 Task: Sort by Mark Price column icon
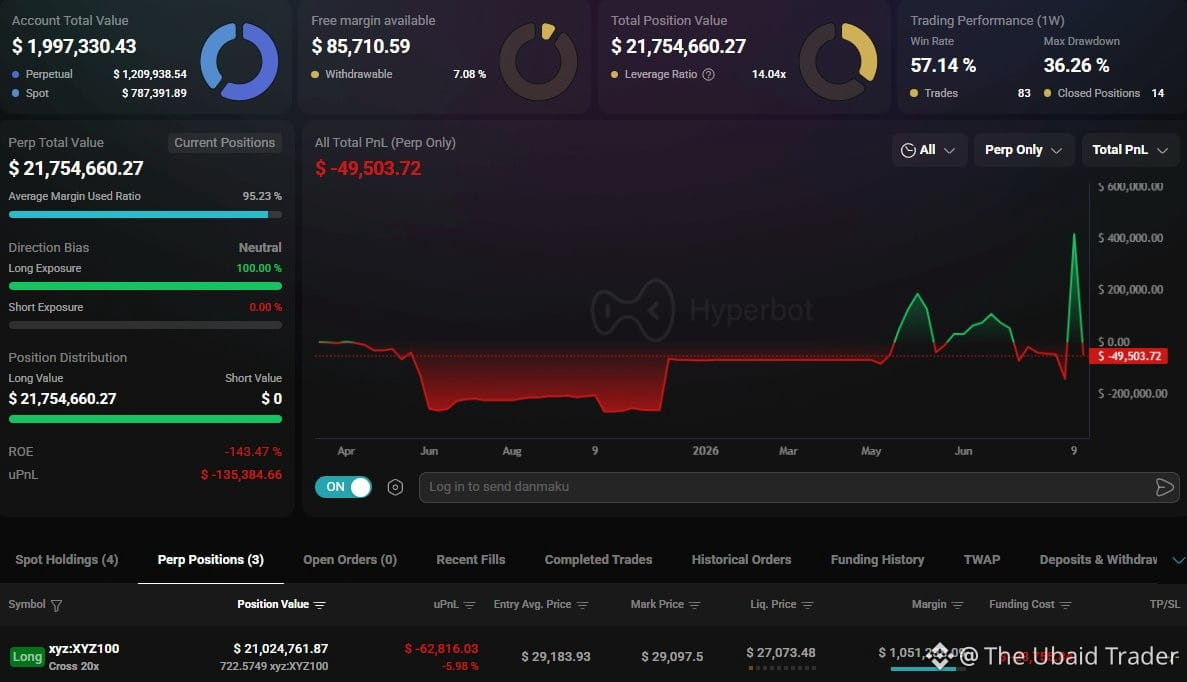click(694, 605)
